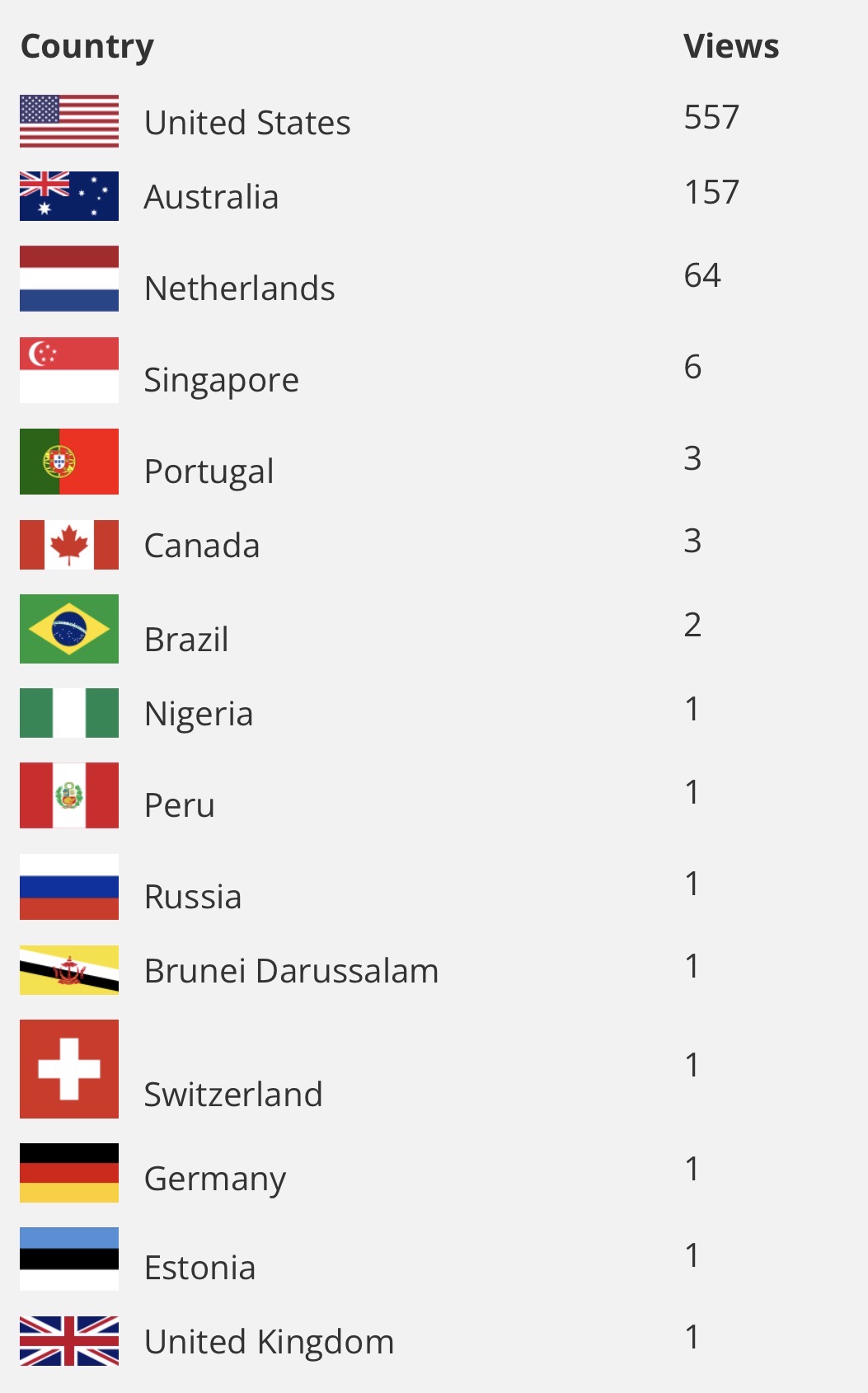This screenshot has width=868, height=1393.
Task: Click the Brazil flag icon
Action: (x=69, y=629)
